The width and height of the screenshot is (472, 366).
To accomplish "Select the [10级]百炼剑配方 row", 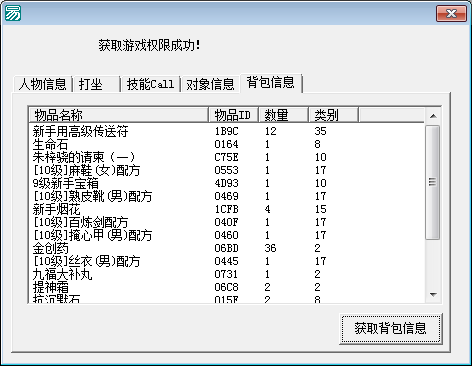I will pyautogui.click(x=227, y=222).
